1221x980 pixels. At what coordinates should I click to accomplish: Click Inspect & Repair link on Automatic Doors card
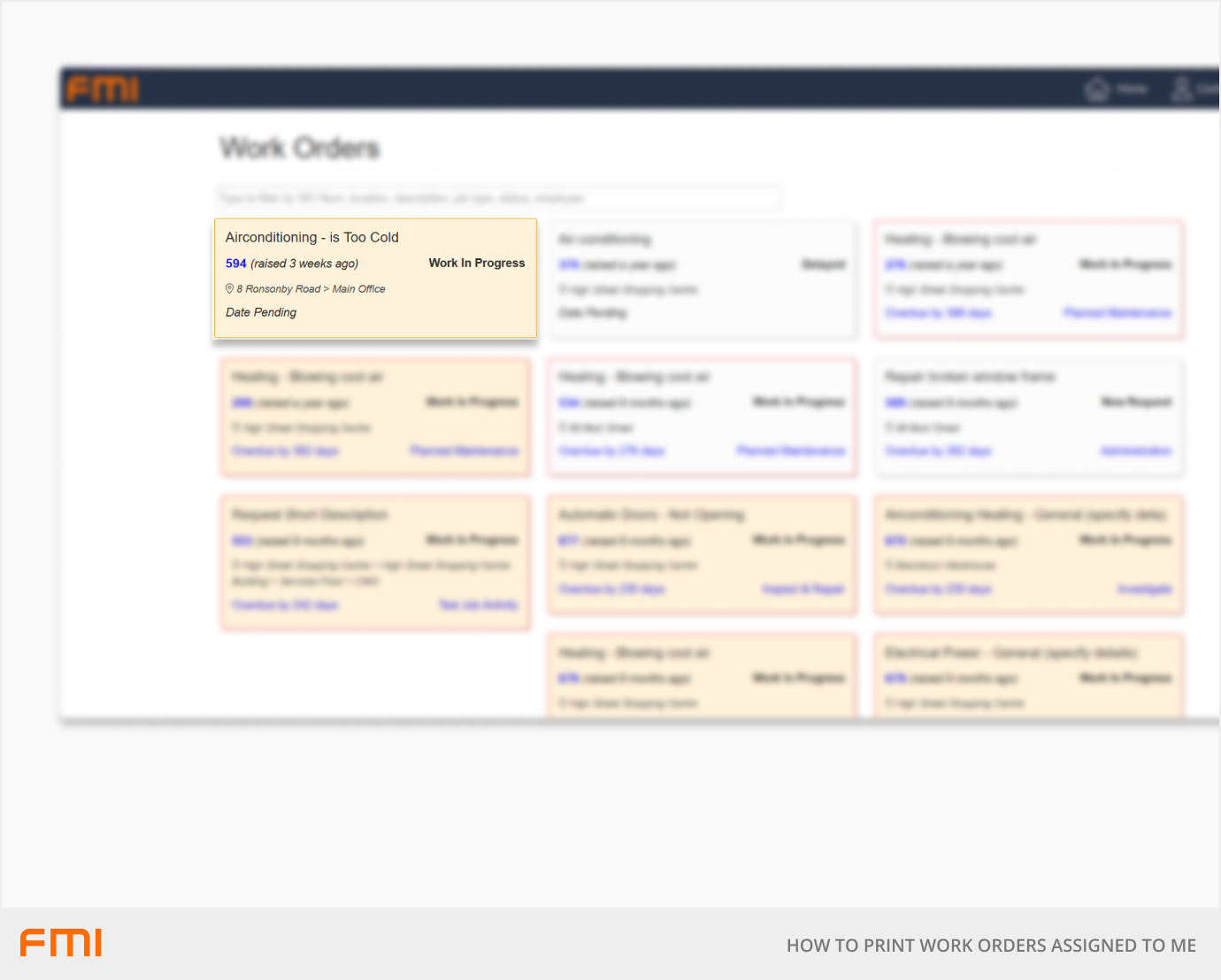[x=803, y=589]
